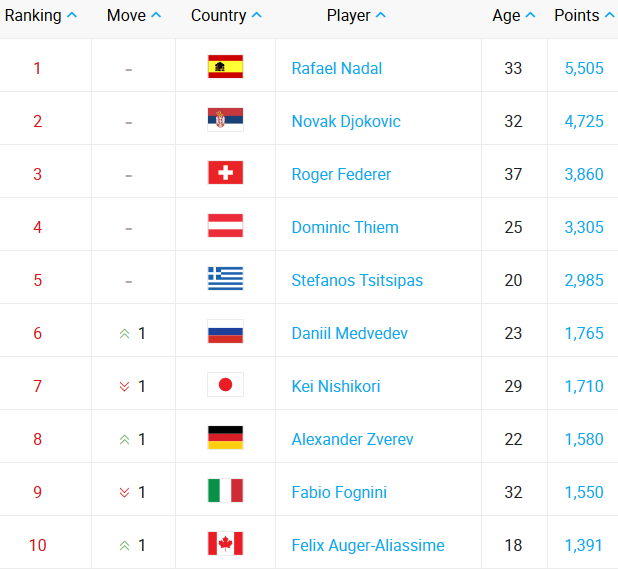Click the Italy flag icon
Image resolution: width=618 pixels, height=569 pixels.
[x=225, y=492]
